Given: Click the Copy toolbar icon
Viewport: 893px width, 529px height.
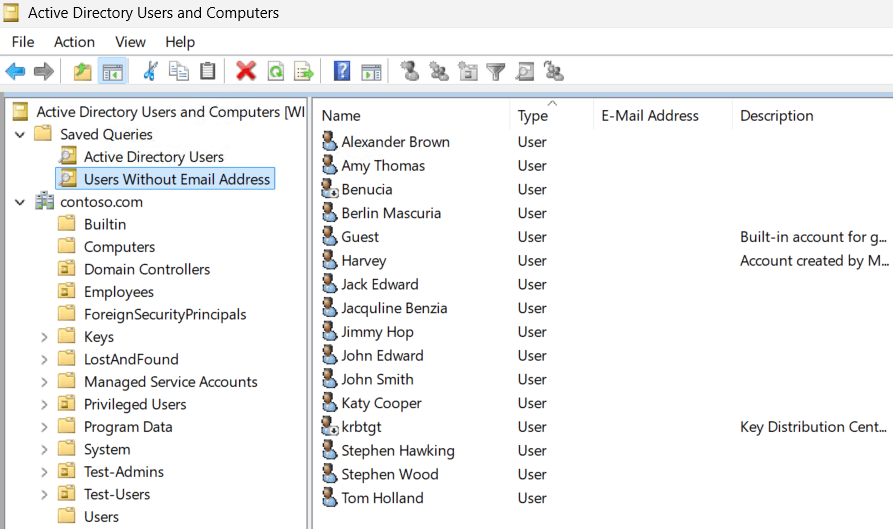Looking at the screenshot, I should coord(179,71).
